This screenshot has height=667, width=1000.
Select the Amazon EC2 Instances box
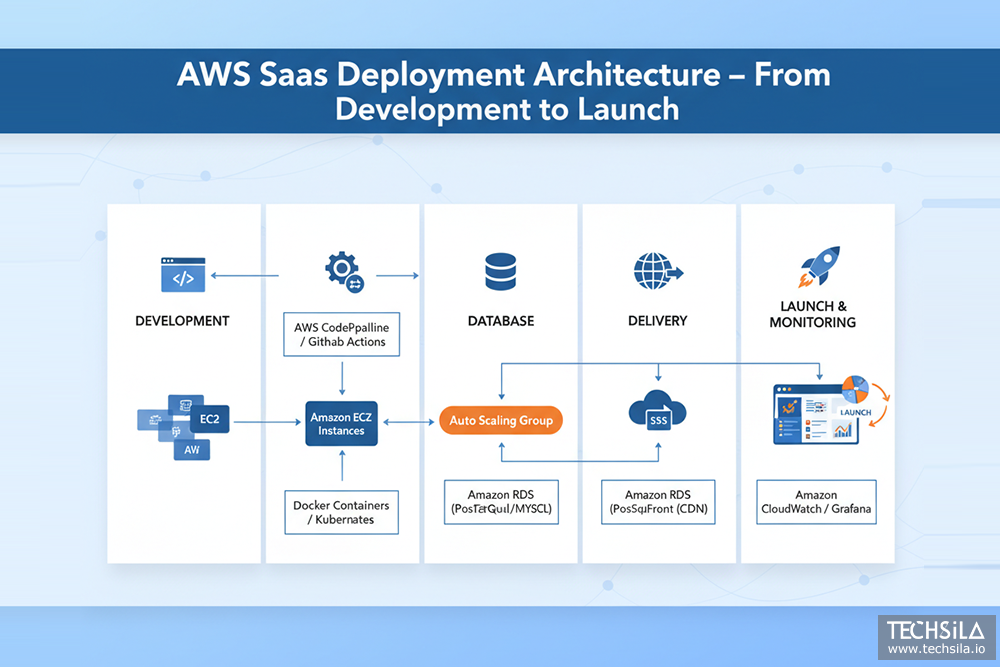(342, 422)
